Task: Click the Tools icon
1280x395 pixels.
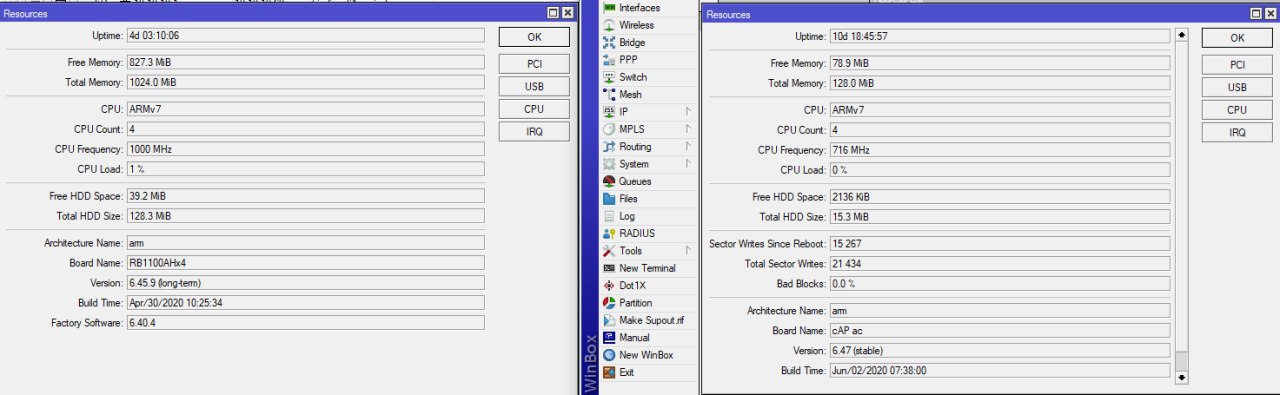Action: [610, 251]
